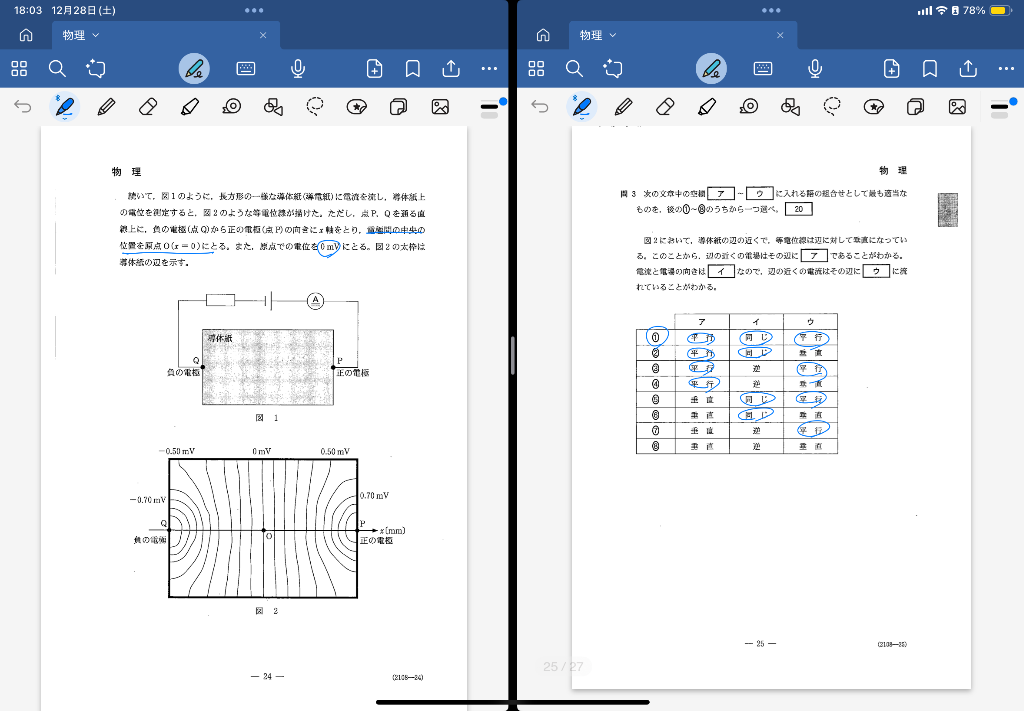1024x711 pixels.
Task: Toggle the bookmark on the right pane's page
Action: tap(930, 68)
